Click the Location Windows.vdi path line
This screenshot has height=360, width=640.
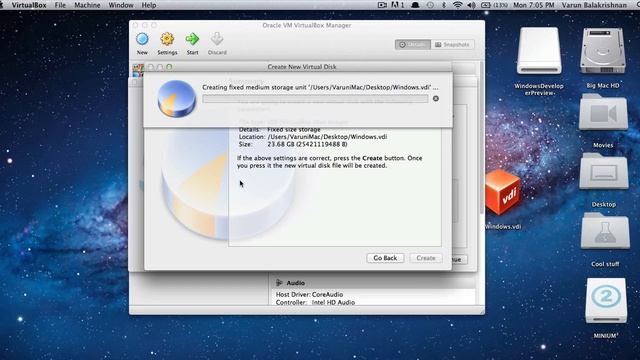click(313, 137)
